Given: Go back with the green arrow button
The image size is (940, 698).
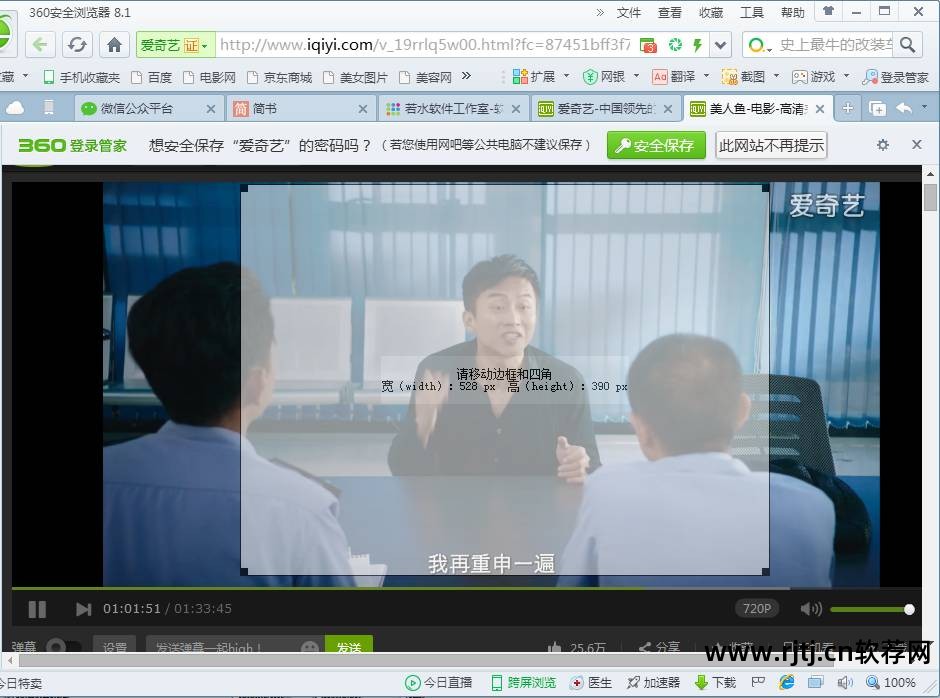Looking at the screenshot, I should pyautogui.click(x=40, y=44).
